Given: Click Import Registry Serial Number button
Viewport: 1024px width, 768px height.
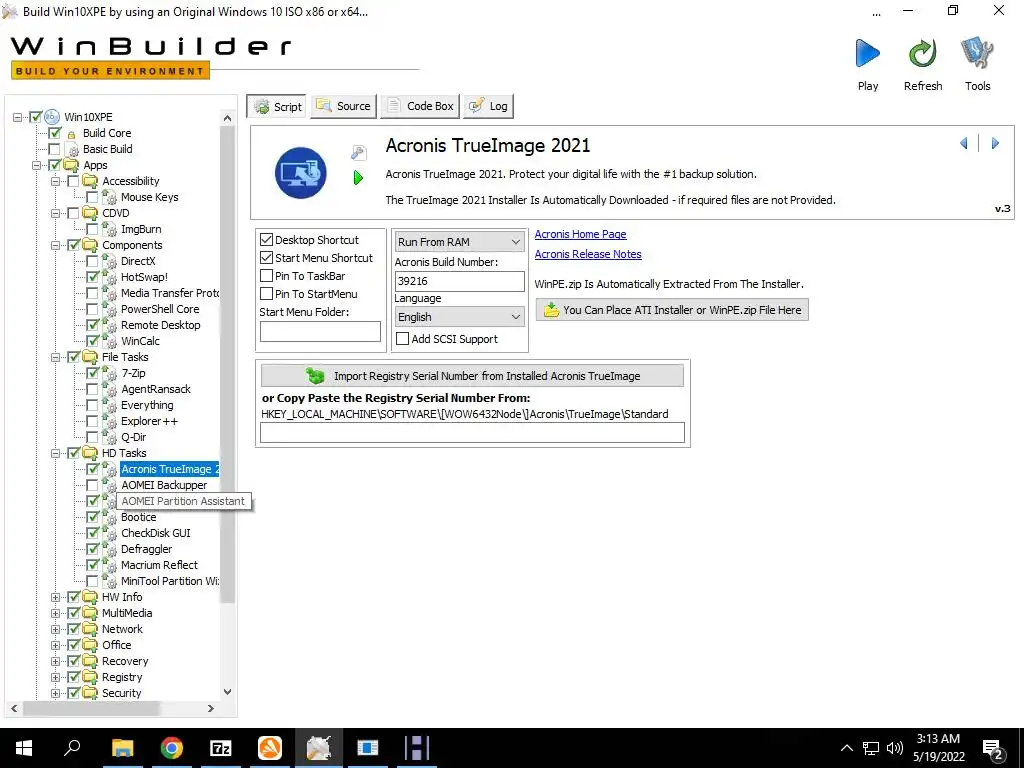Looking at the screenshot, I should [472, 376].
